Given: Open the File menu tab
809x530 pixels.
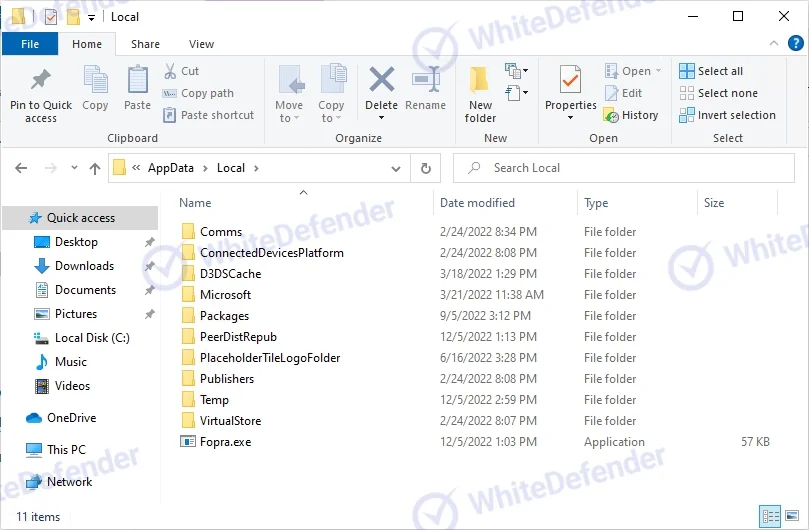Looking at the screenshot, I should click(30, 44).
